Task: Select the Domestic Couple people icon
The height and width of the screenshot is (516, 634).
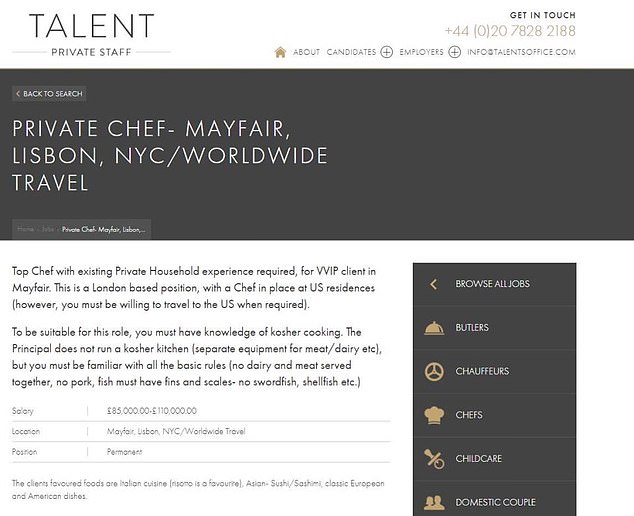Action: pyautogui.click(x=434, y=502)
